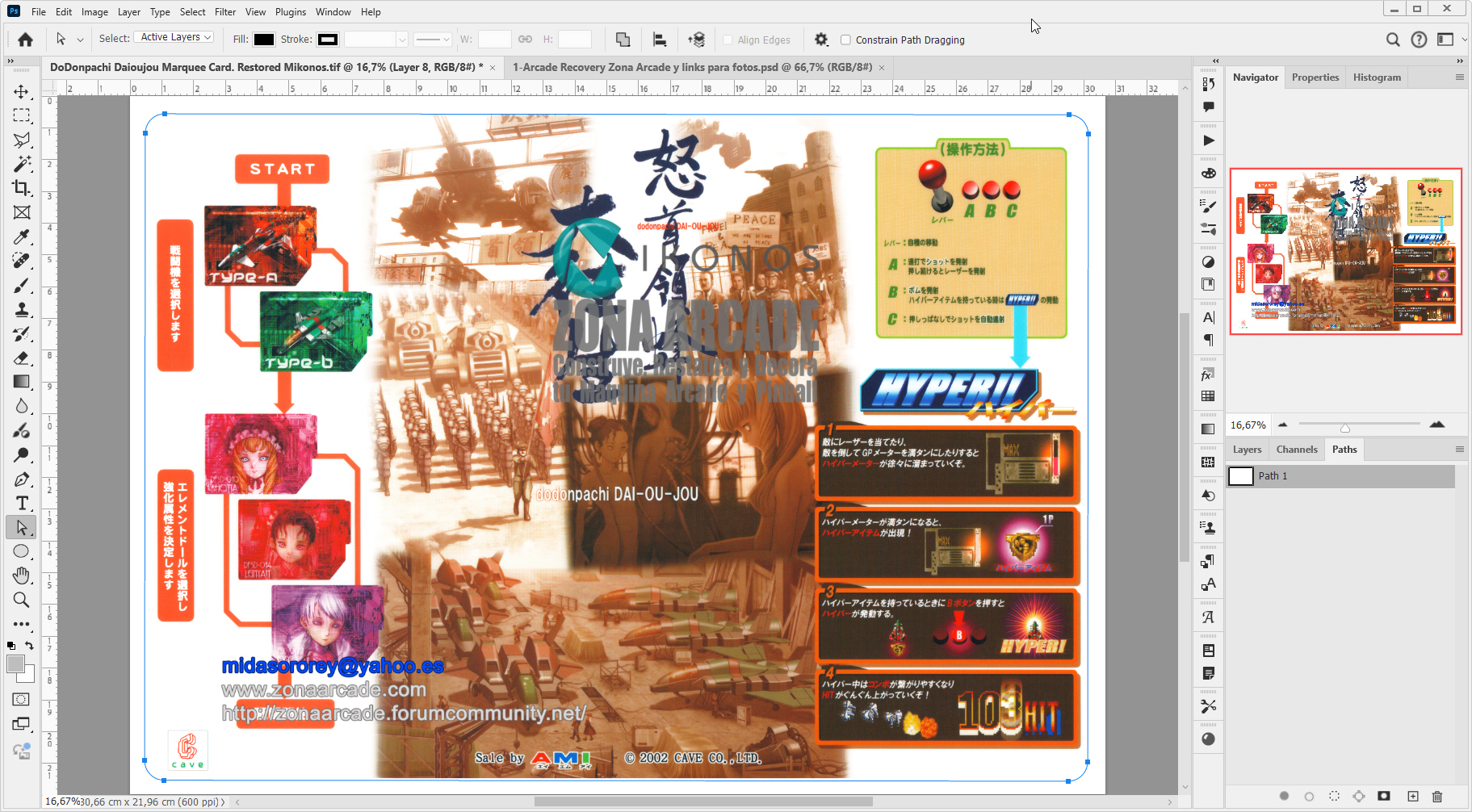
Task: Open the Paths panel flyout menu
Action: [1459, 450]
